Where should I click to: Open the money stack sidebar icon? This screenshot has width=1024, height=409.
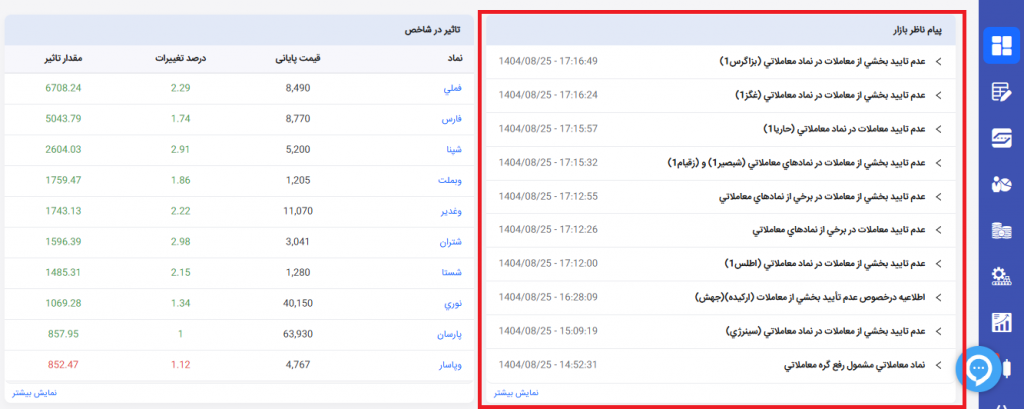1000,231
